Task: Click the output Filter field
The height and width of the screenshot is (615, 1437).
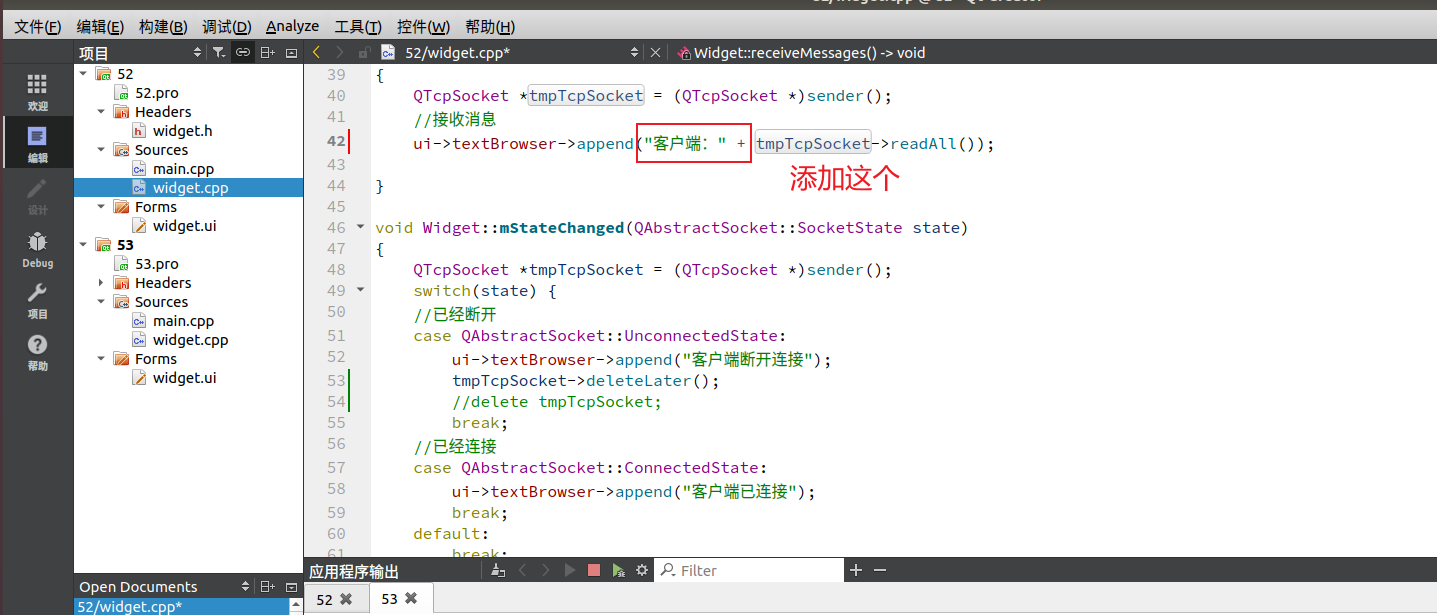Action: (749, 570)
